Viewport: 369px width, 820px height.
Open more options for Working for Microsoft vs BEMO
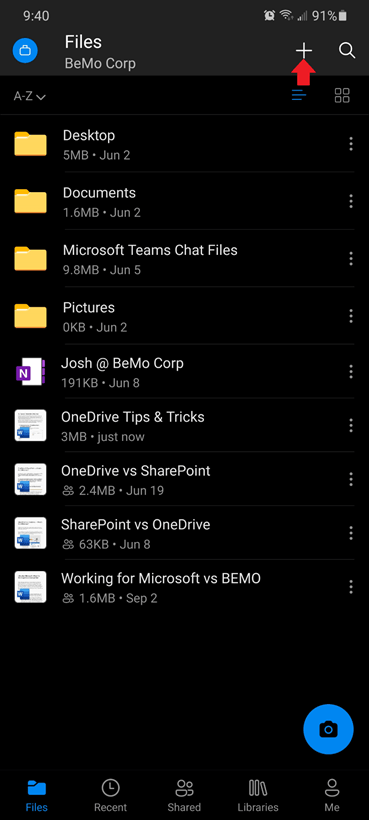click(x=351, y=587)
